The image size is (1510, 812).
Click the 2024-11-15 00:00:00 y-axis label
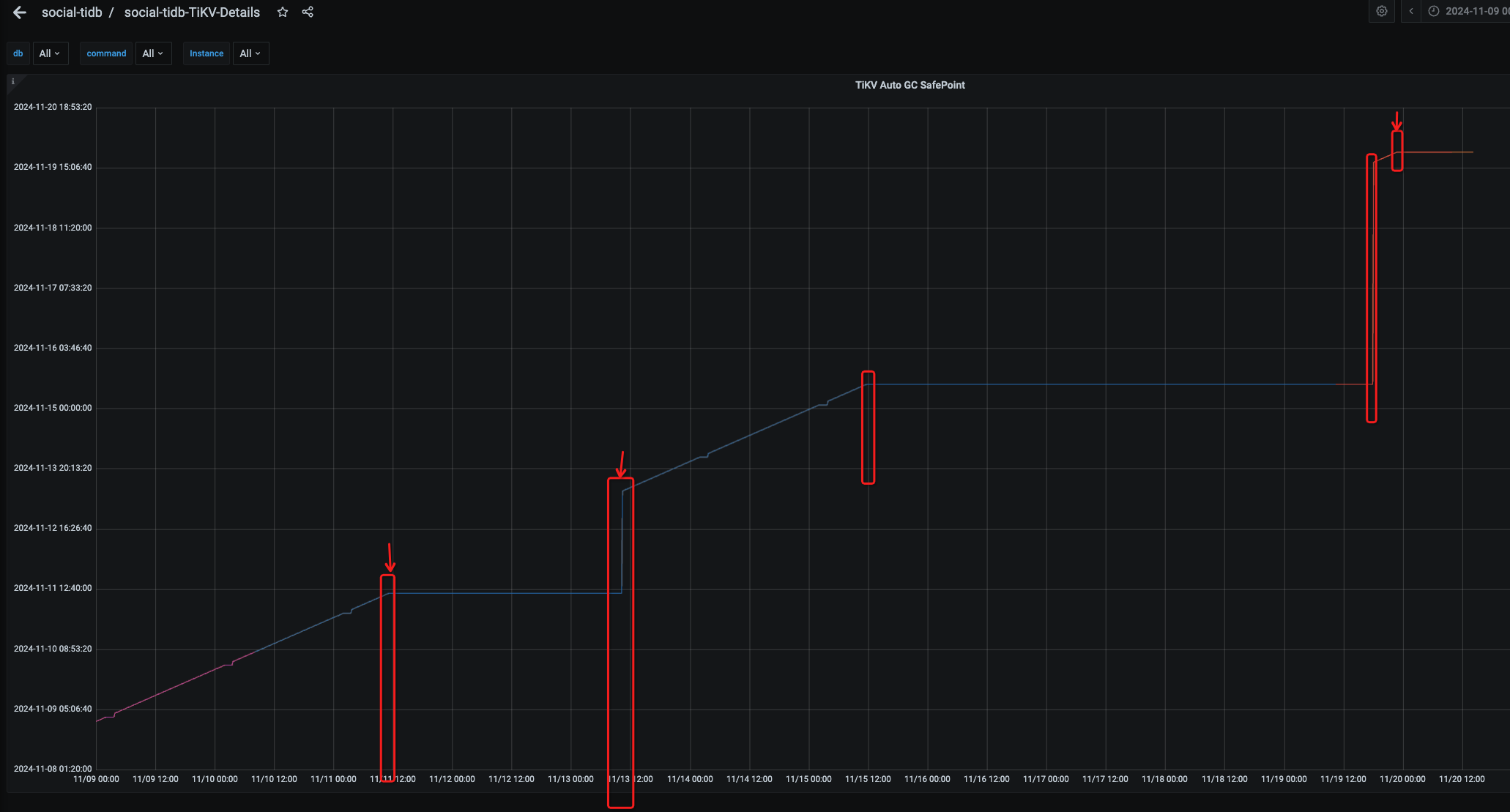pyautogui.click(x=53, y=408)
